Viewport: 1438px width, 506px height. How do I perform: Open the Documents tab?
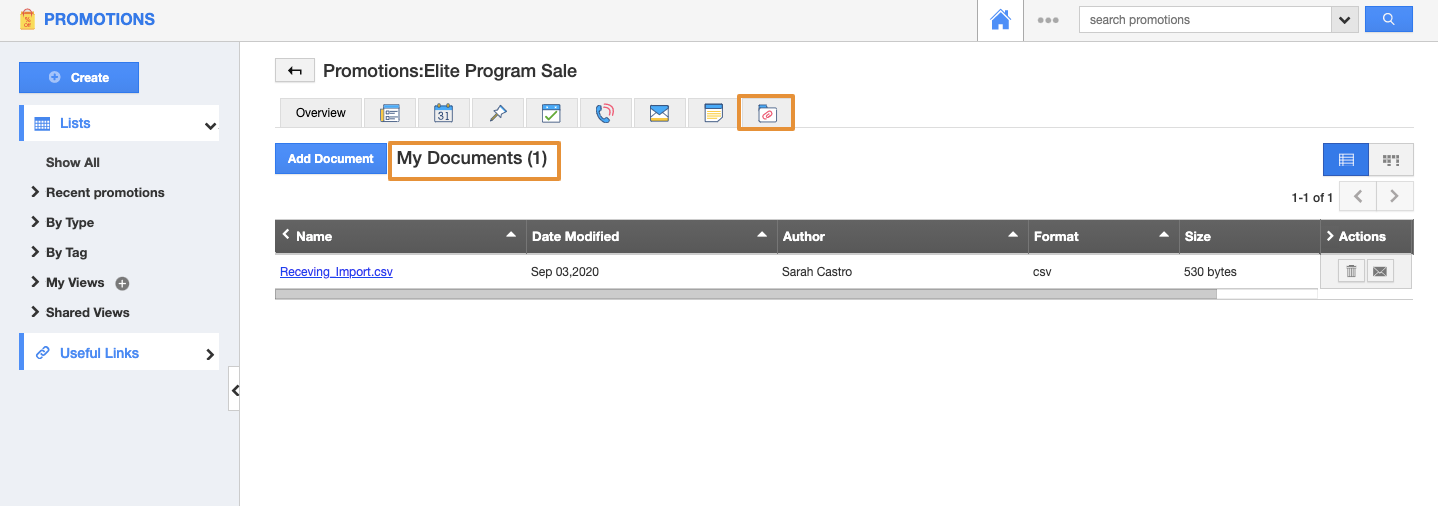(x=766, y=113)
